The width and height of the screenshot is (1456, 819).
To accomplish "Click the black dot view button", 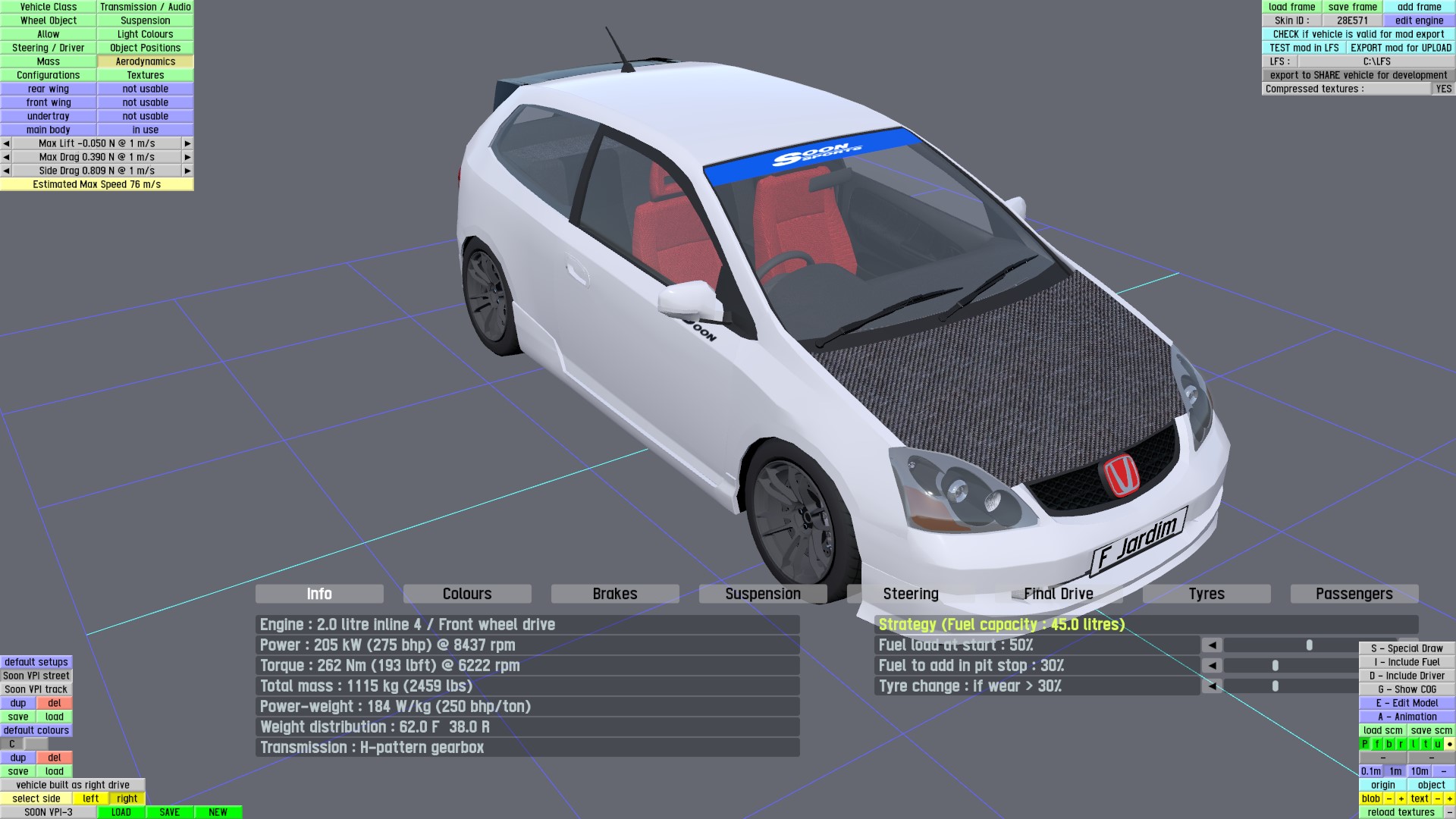I will click(x=1449, y=744).
